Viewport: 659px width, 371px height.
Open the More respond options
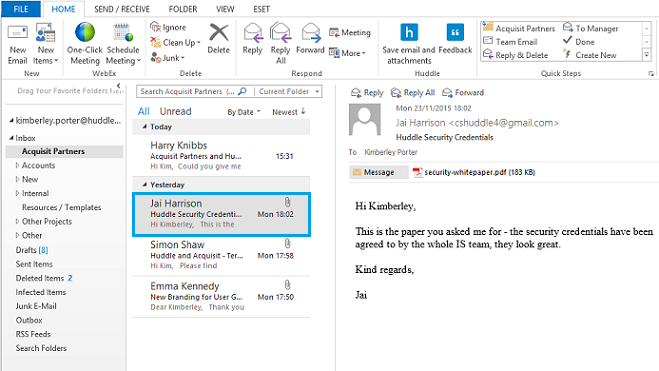tap(347, 53)
